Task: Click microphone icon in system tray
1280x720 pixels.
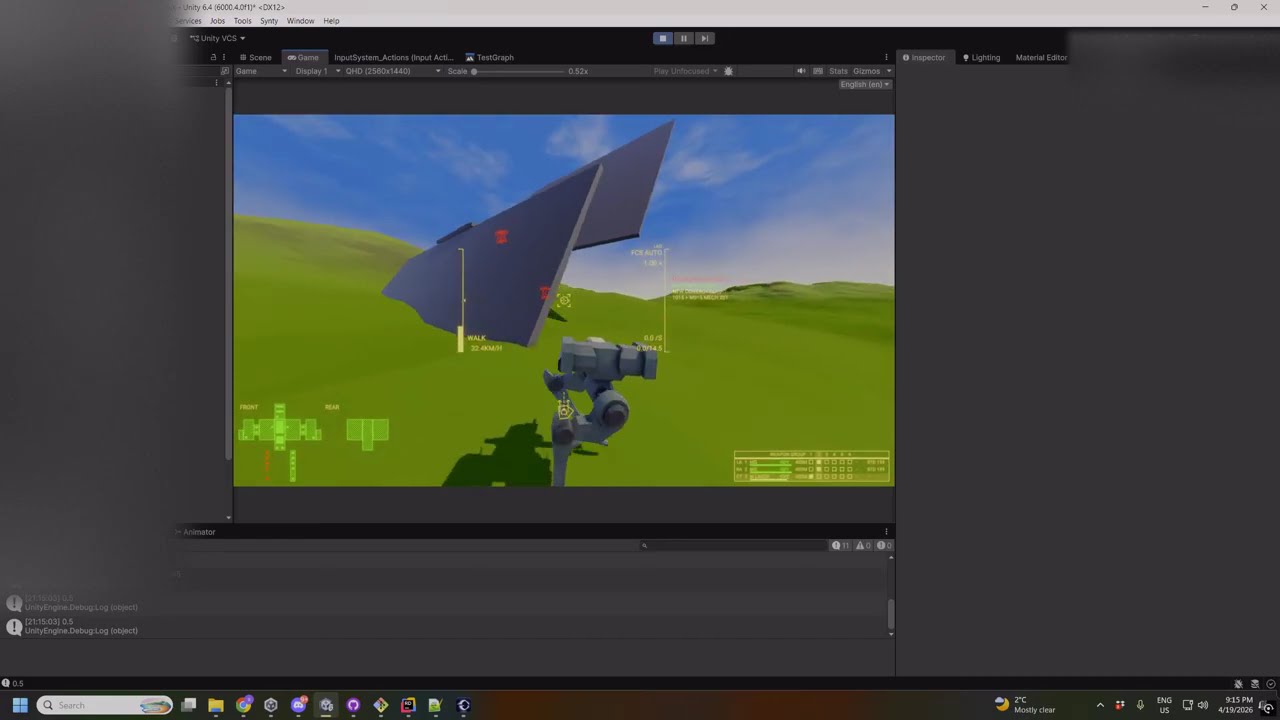Action: tap(1140, 705)
